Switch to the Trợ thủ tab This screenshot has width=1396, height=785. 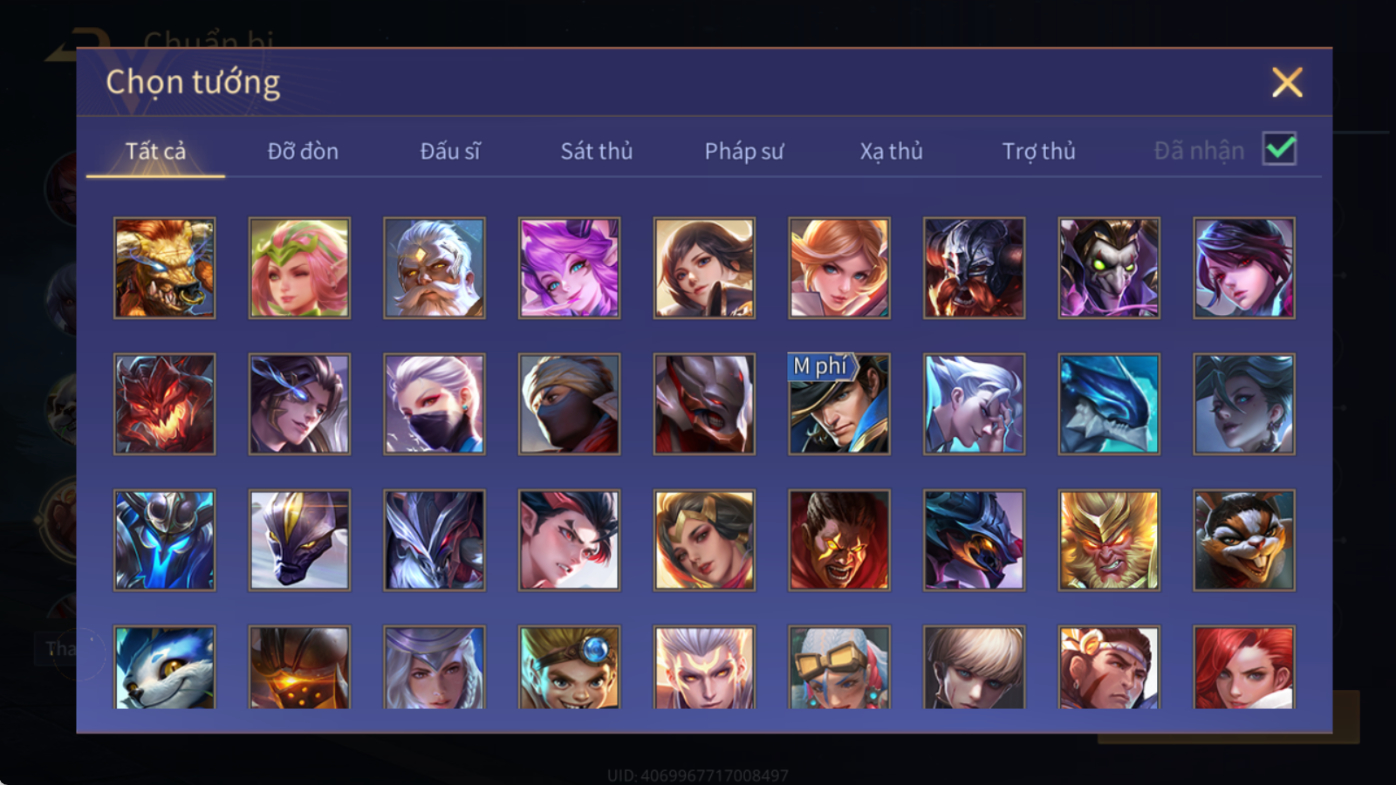point(1038,151)
